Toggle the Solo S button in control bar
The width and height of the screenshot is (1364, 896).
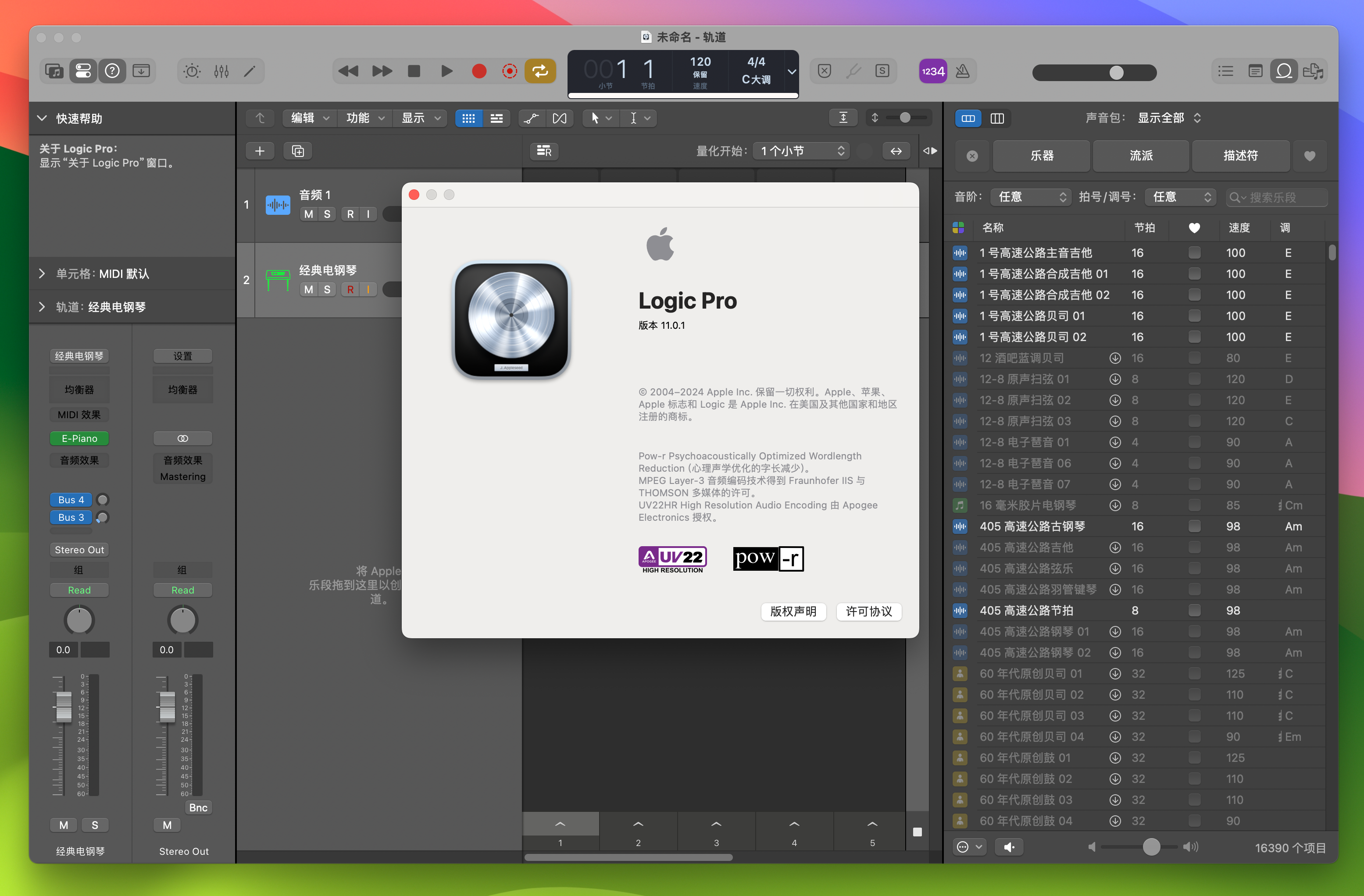click(x=882, y=71)
